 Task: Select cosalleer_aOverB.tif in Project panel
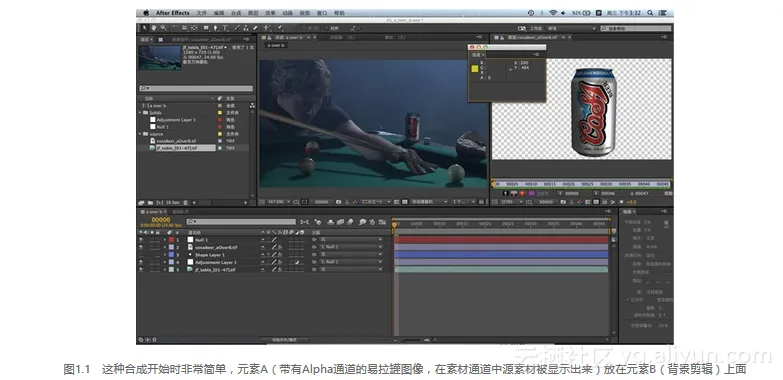click(x=176, y=141)
